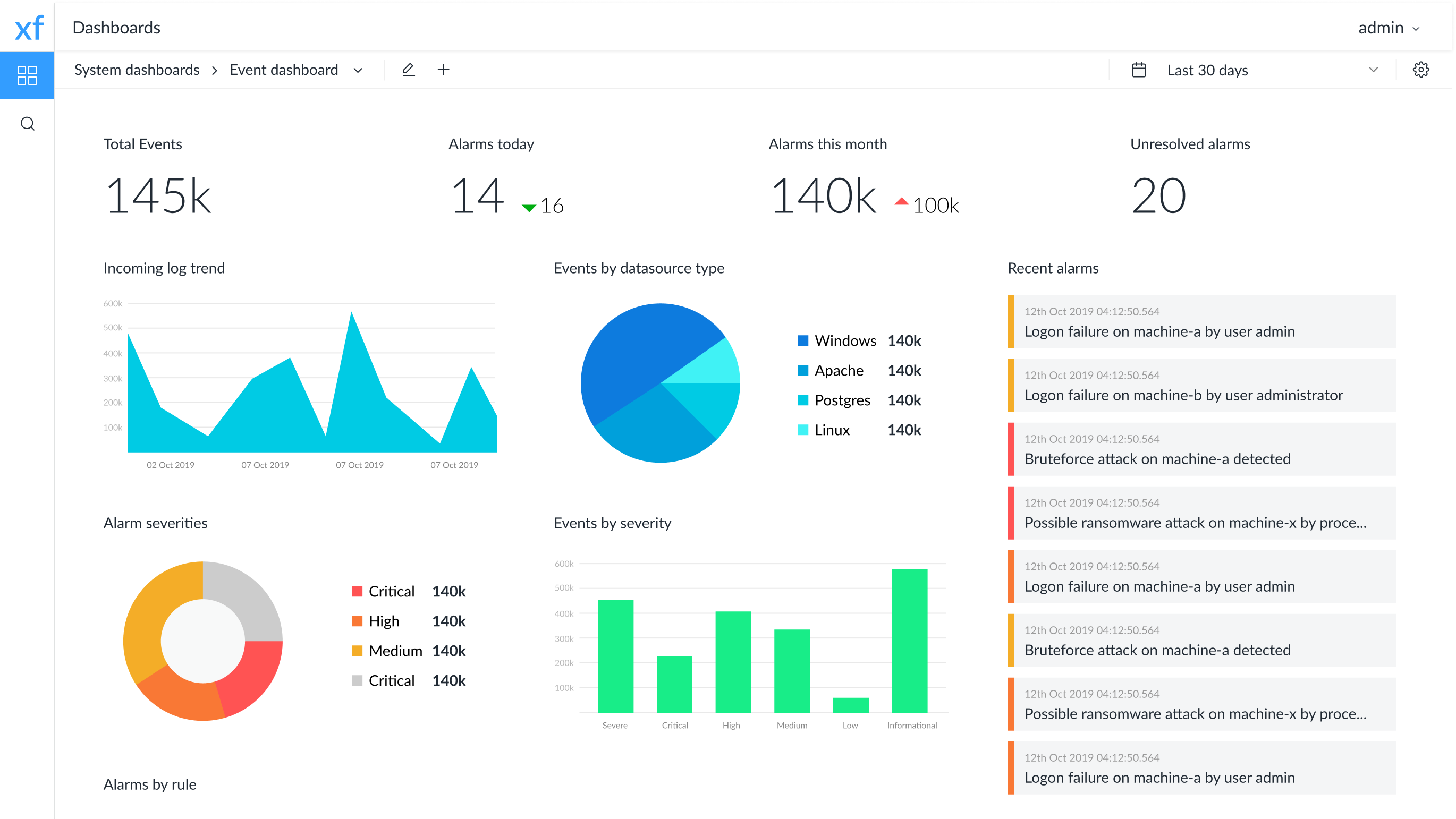Select the search icon in the sidebar
This screenshot has height=819, width=1456.
(x=27, y=123)
